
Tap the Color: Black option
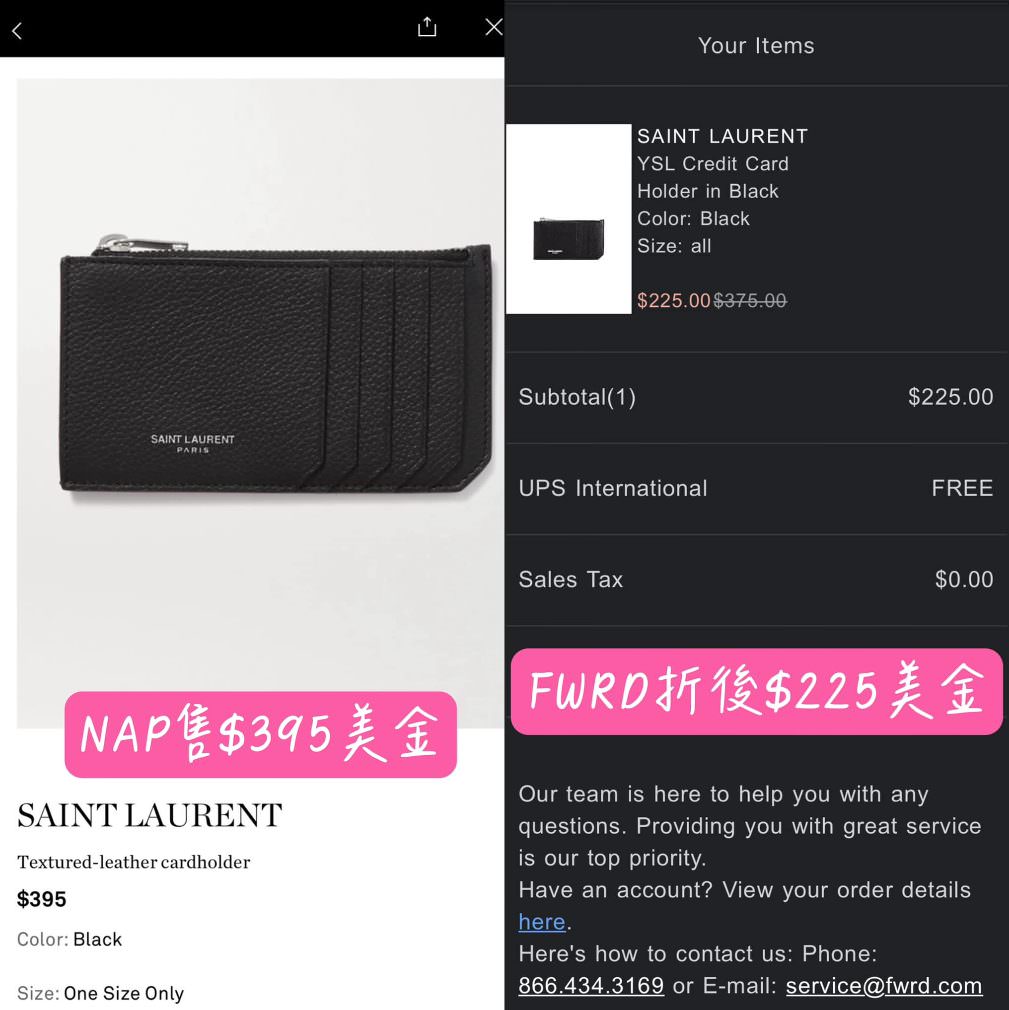[x=70, y=939]
